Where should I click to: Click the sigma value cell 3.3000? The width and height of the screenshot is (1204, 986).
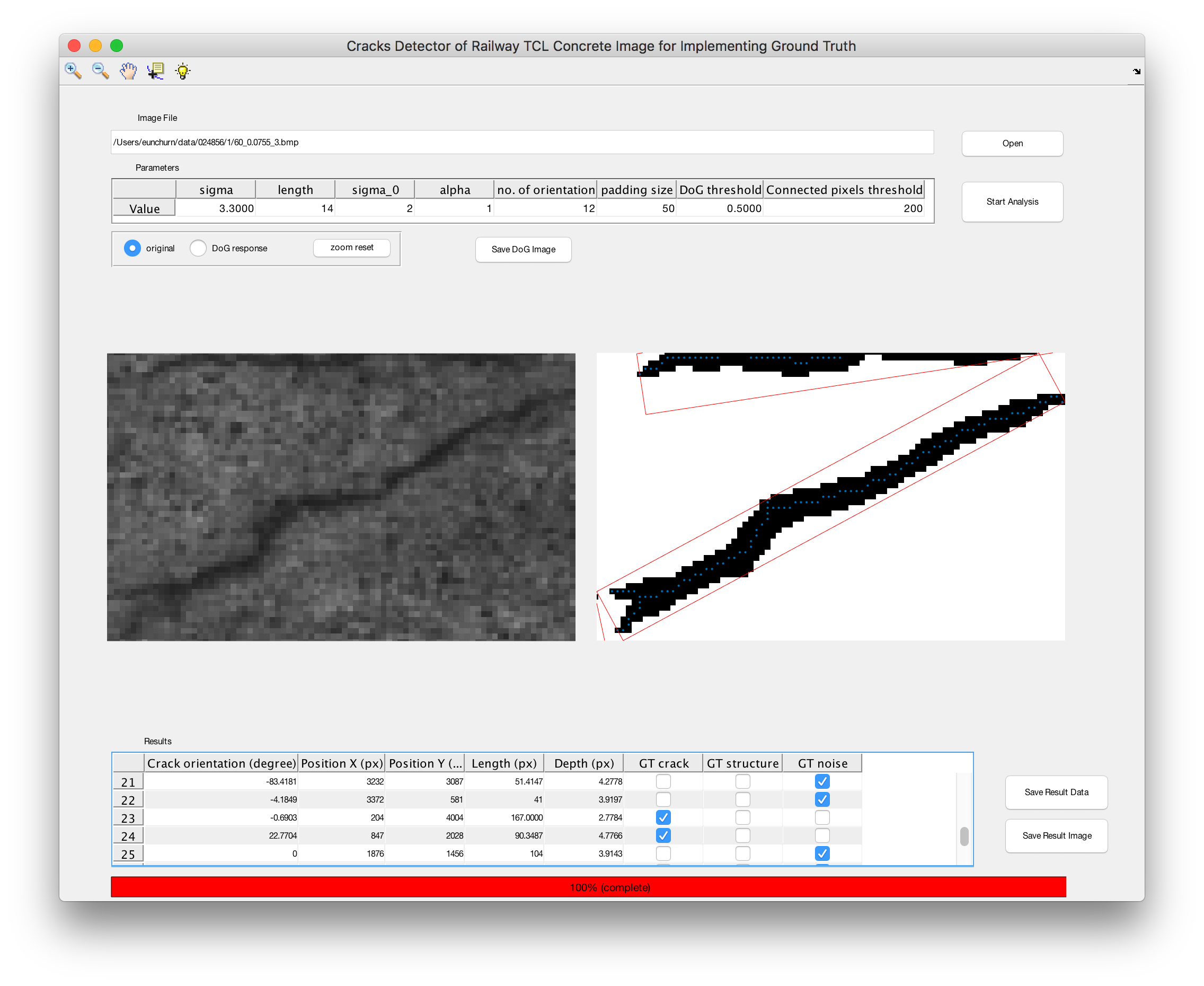(216, 208)
